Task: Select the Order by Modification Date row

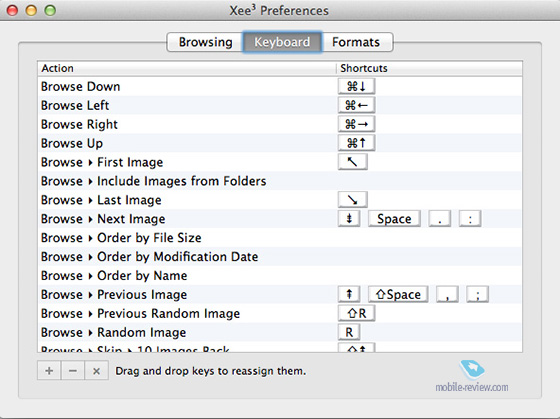Action: point(280,256)
